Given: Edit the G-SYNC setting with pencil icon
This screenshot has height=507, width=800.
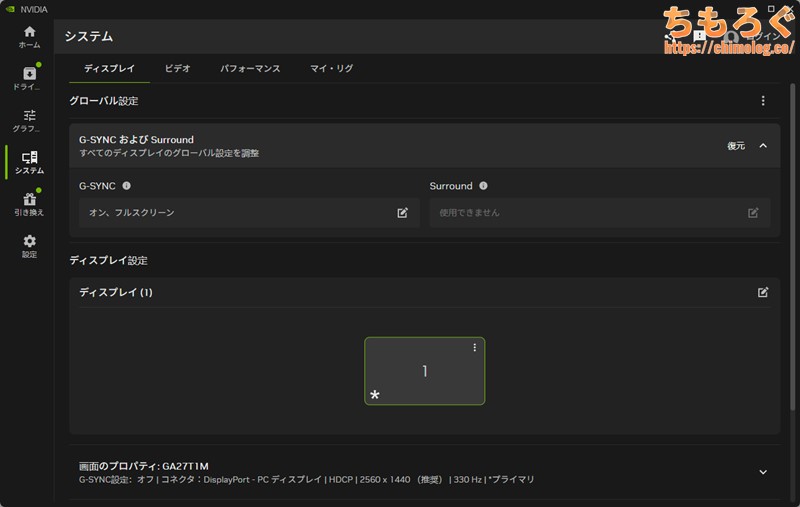Looking at the screenshot, I should (x=402, y=213).
